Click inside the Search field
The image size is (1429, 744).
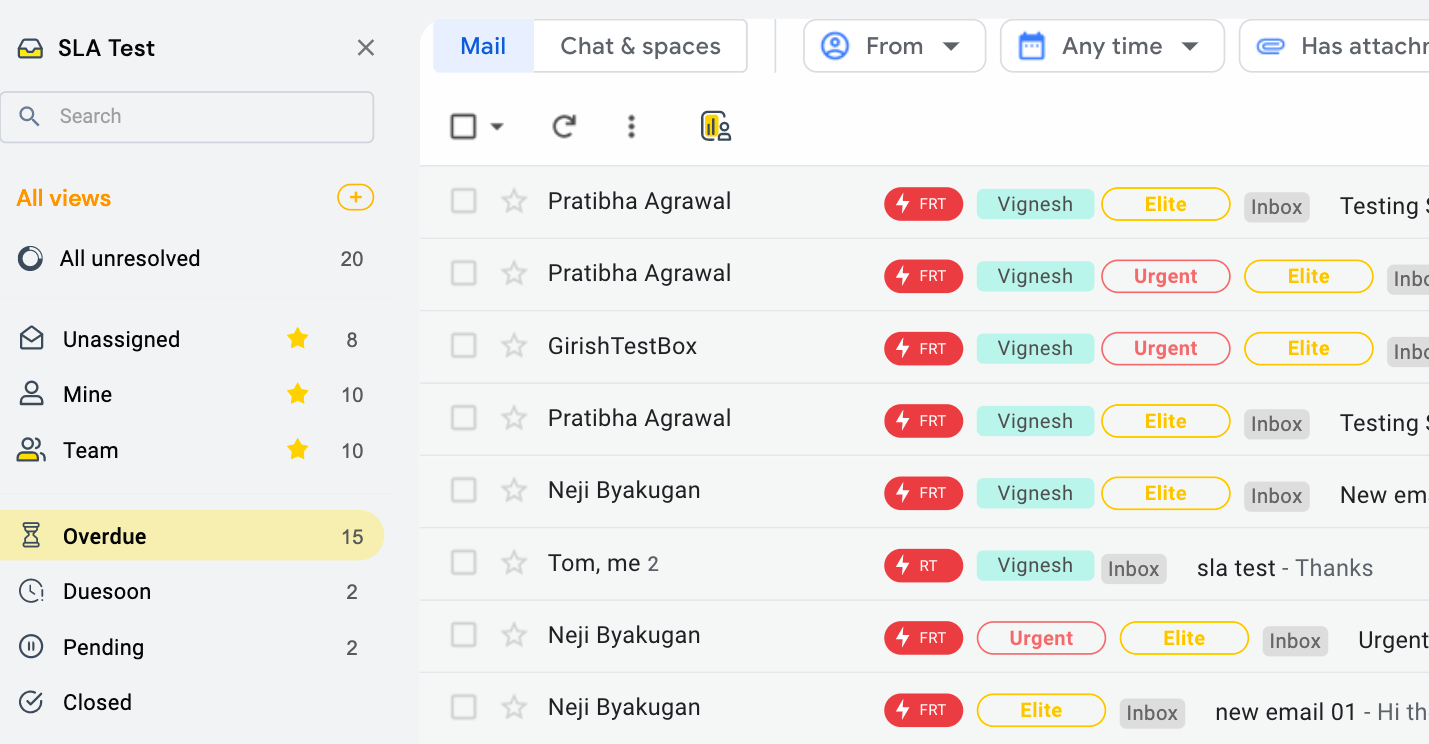click(187, 117)
